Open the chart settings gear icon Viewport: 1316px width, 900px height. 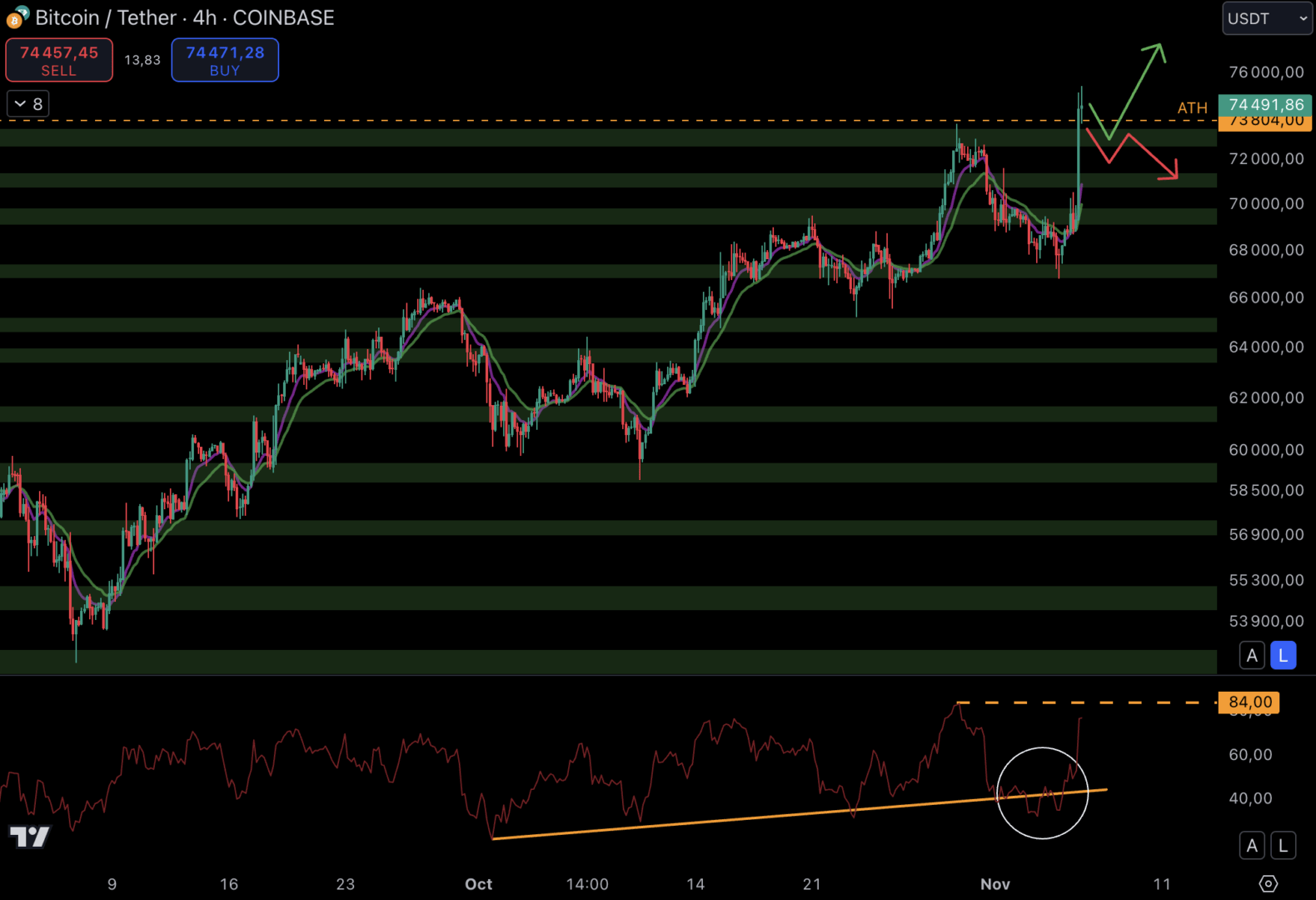coord(1268,883)
